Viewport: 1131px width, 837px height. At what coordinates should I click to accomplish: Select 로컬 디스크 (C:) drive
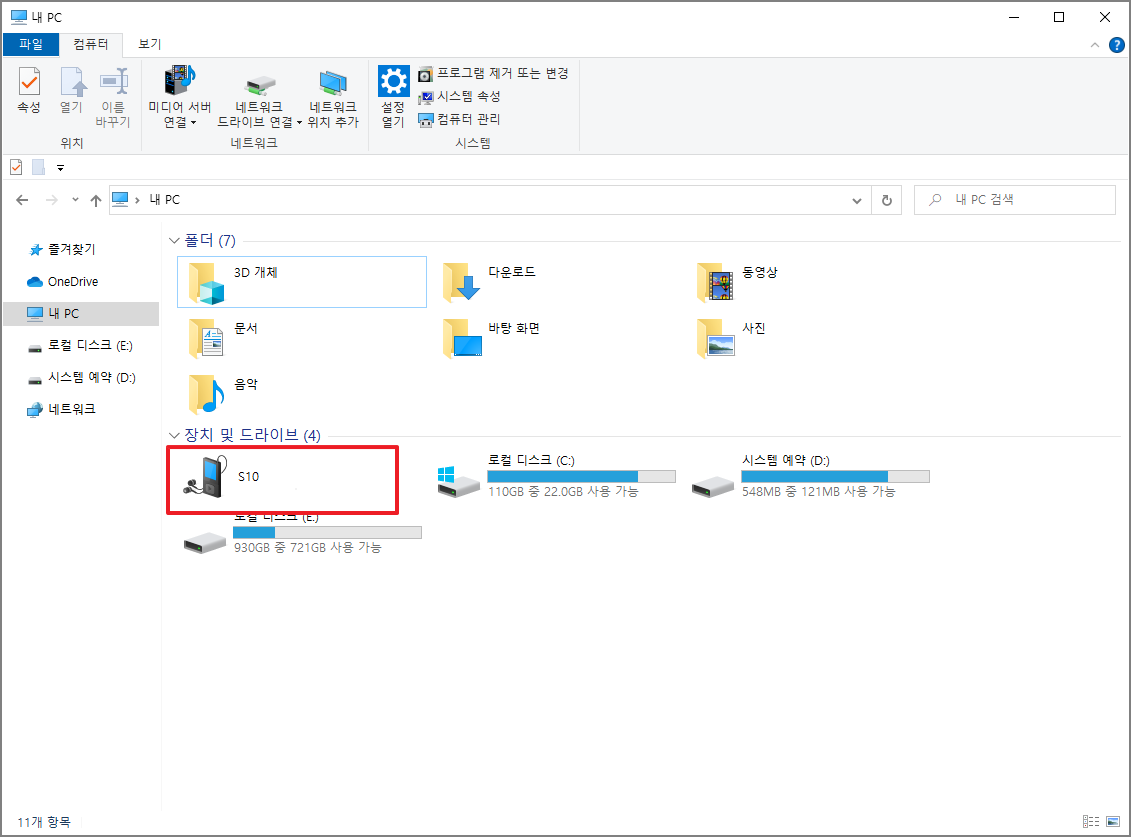(555, 477)
